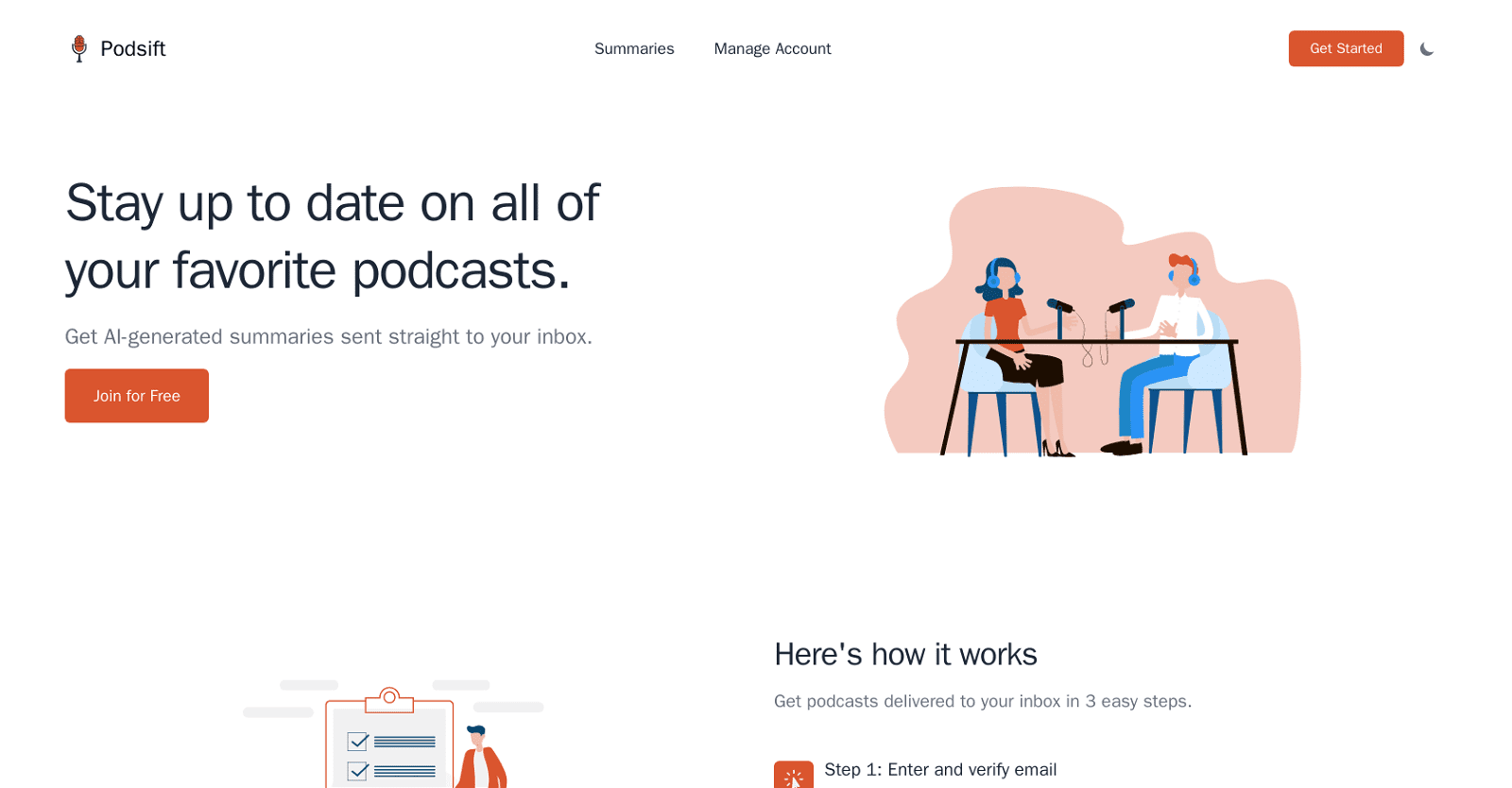
Task: Open Manage Account in the navigation
Action: (772, 48)
